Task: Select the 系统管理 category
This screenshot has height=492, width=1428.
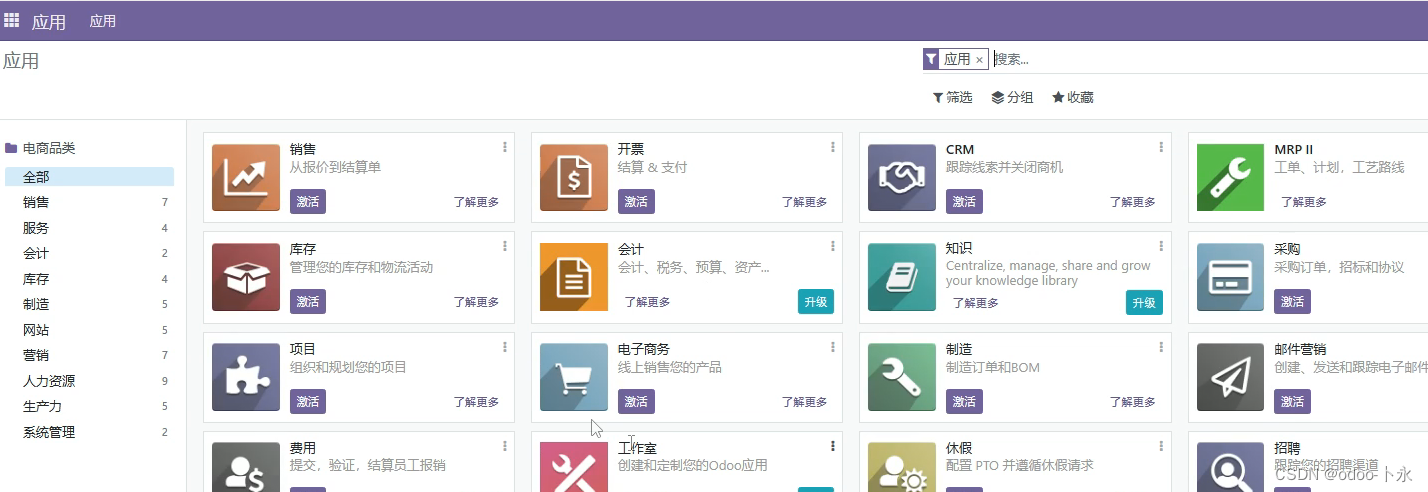Action: tap(89, 432)
